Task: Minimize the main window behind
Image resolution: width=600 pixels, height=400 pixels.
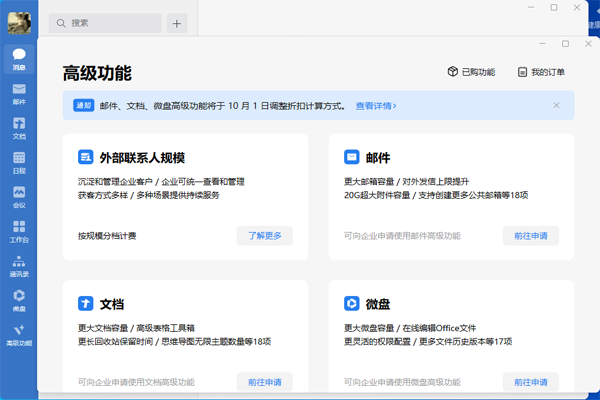Action: coord(531,7)
